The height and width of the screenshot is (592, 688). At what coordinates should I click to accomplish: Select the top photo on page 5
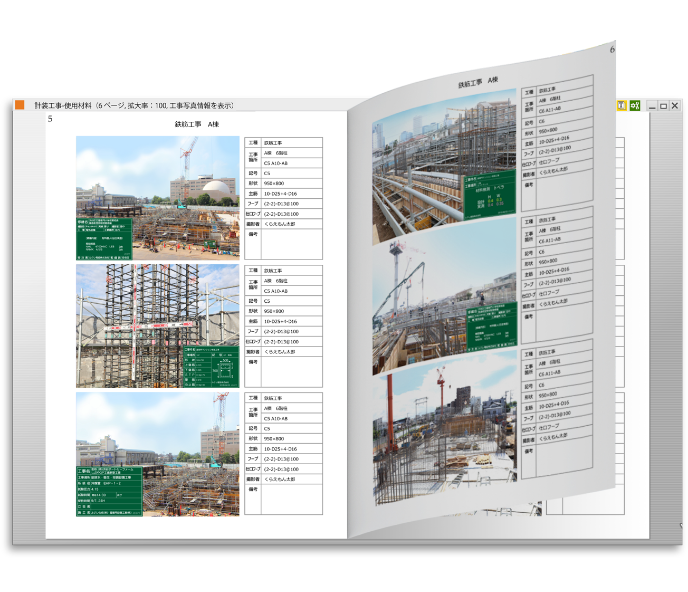pyautogui.click(x=158, y=198)
